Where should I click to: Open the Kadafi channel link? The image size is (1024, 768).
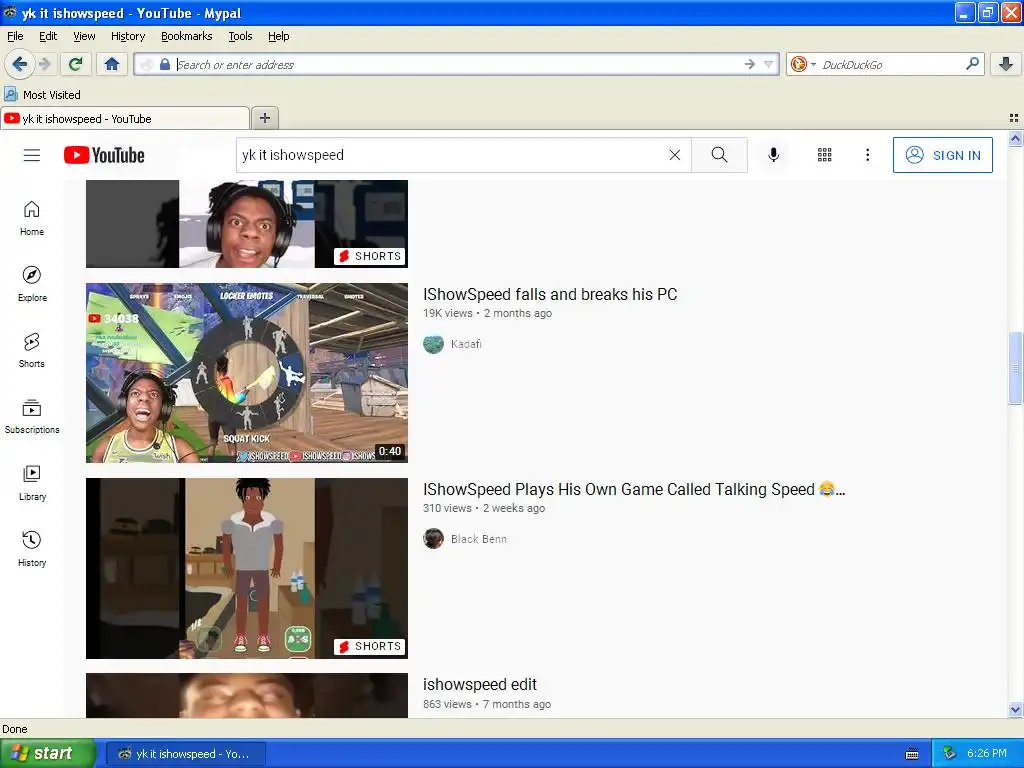pos(466,344)
